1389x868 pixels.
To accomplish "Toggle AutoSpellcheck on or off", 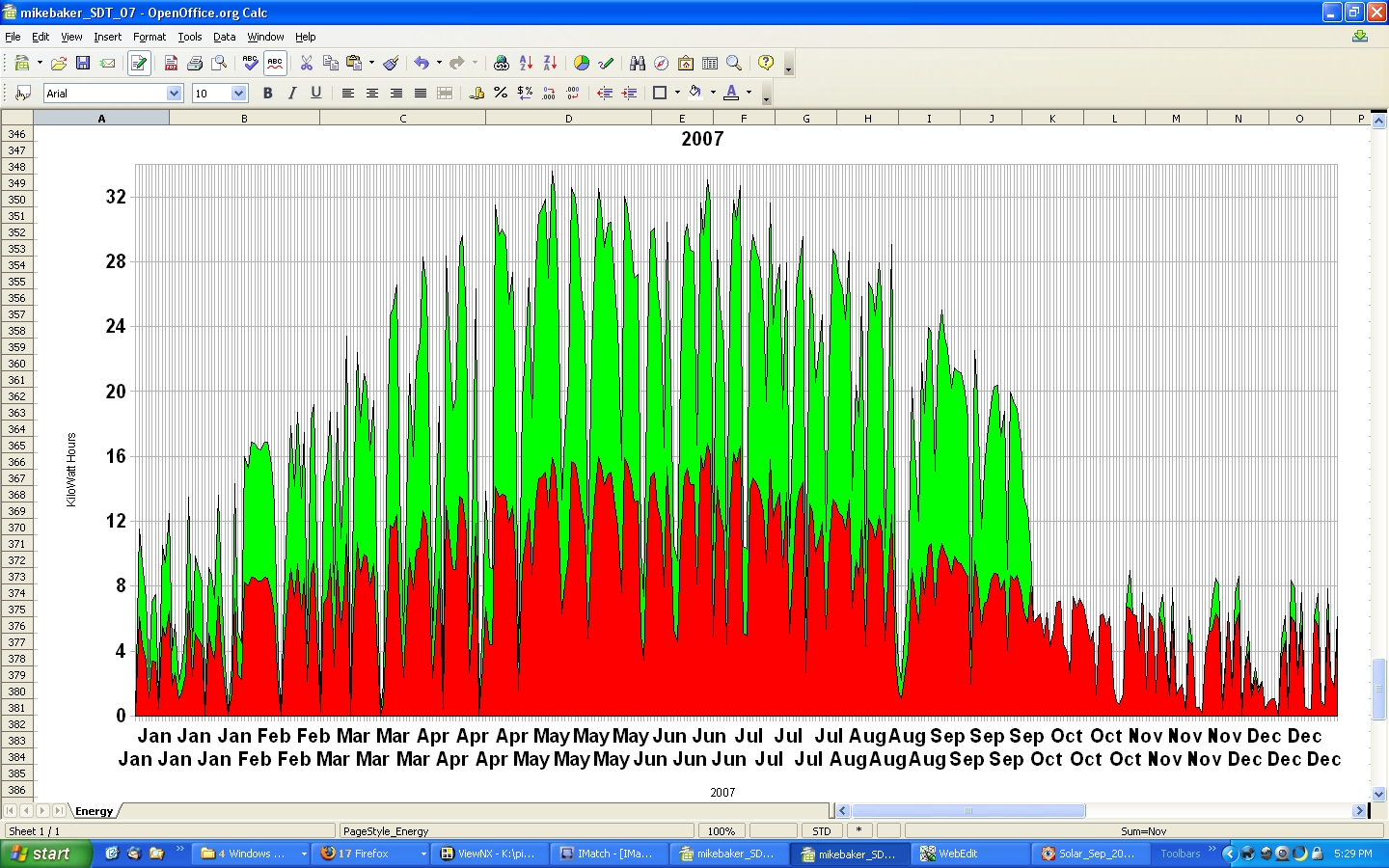I will (275, 64).
